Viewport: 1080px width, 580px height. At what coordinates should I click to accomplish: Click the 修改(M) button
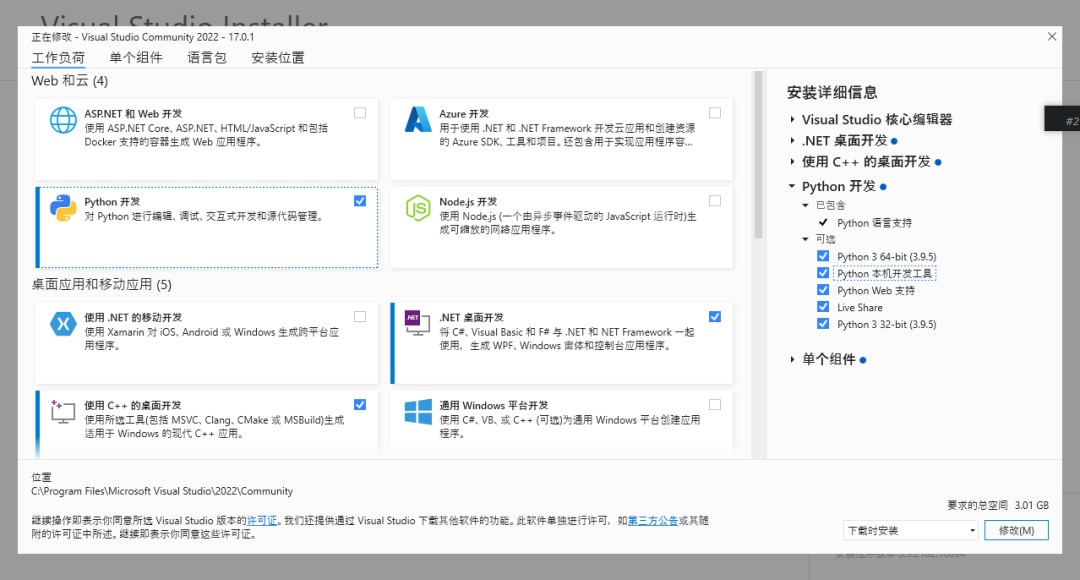[x=1016, y=530]
